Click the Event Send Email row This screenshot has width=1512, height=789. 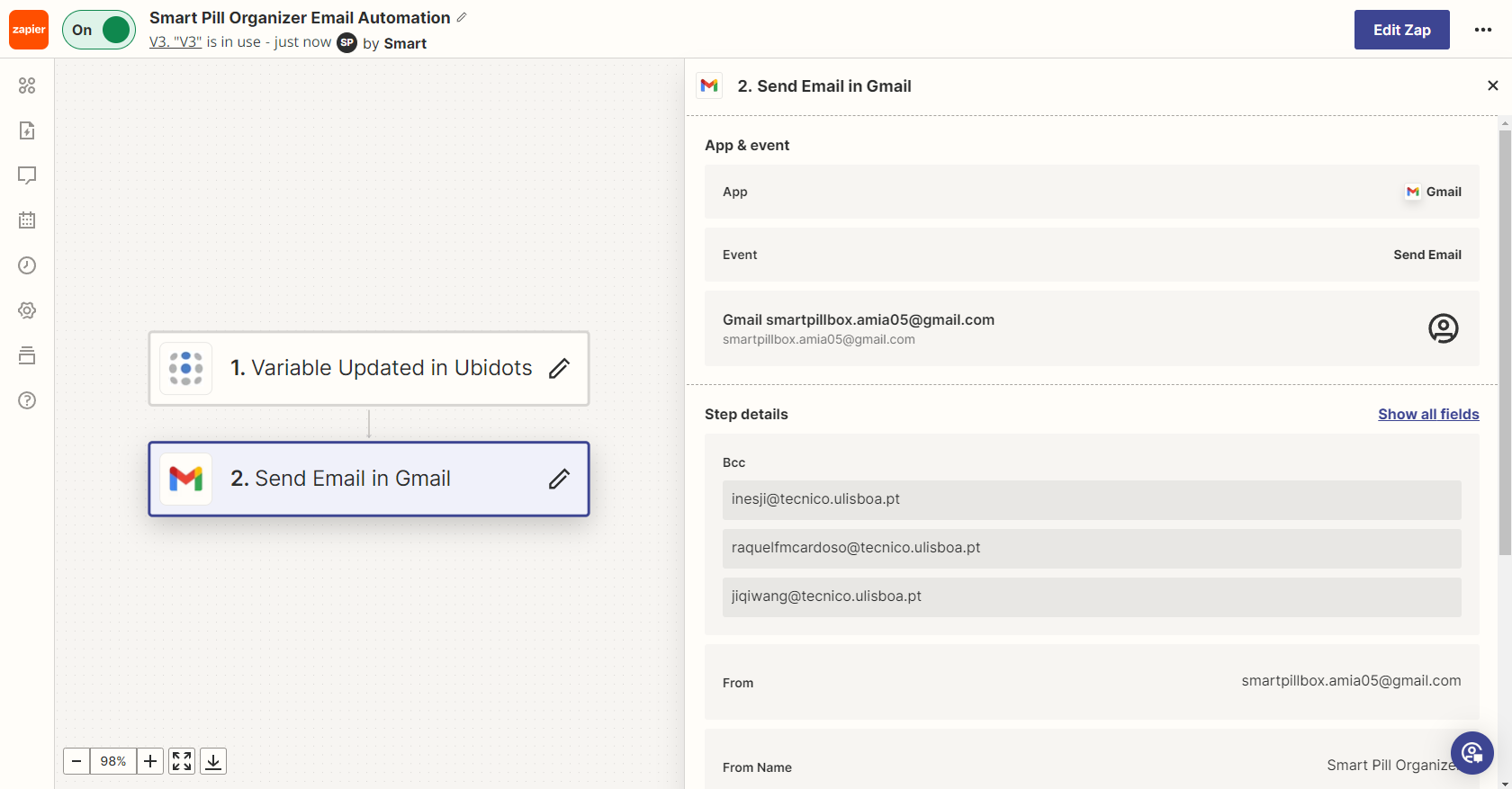coord(1092,255)
